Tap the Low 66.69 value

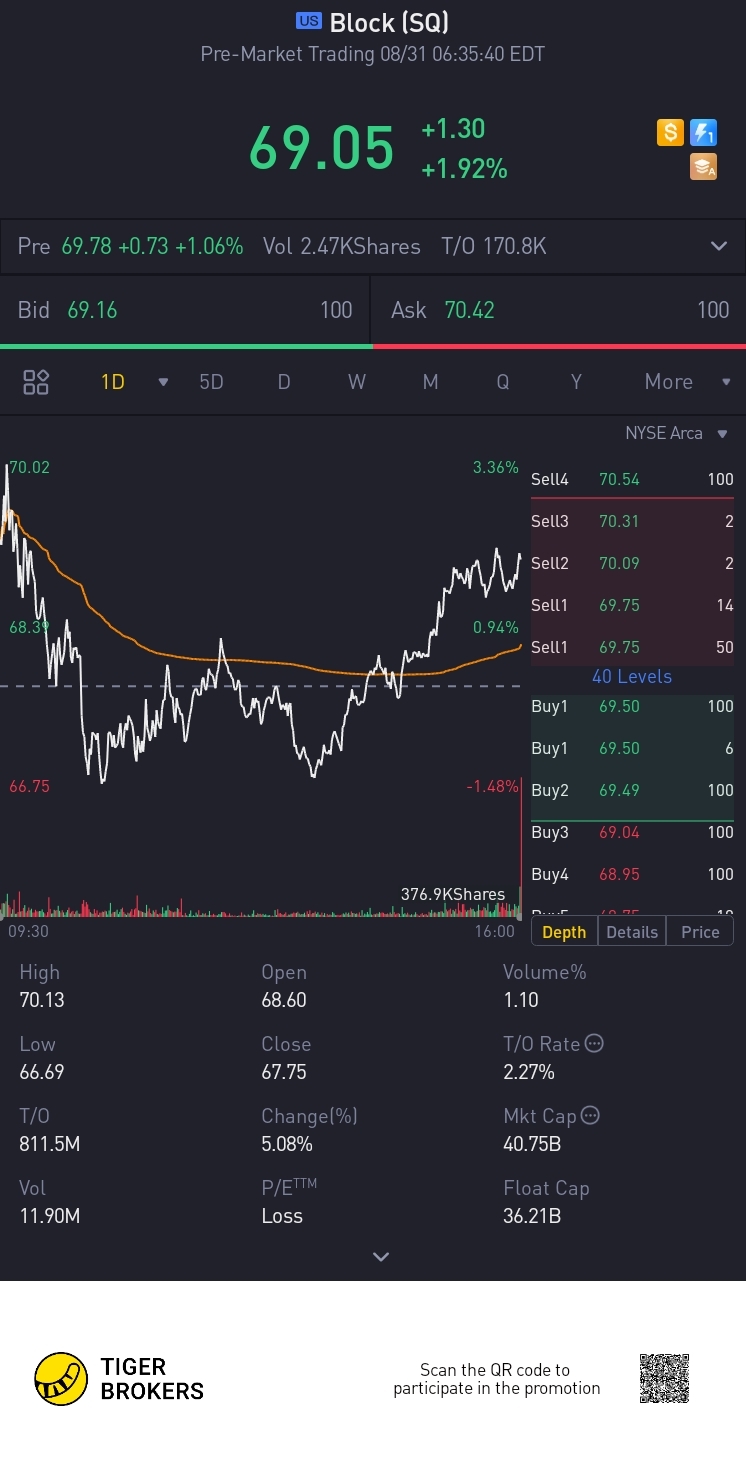coord(42,1072)
